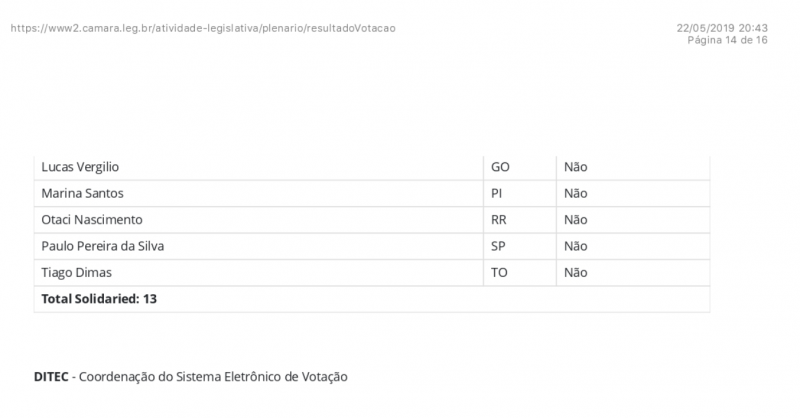This screenshot has height=418, width=800.
Task: Click the Não vote for Lucas Vergilio
Action: pyautogui.click(x=575, y=167)
